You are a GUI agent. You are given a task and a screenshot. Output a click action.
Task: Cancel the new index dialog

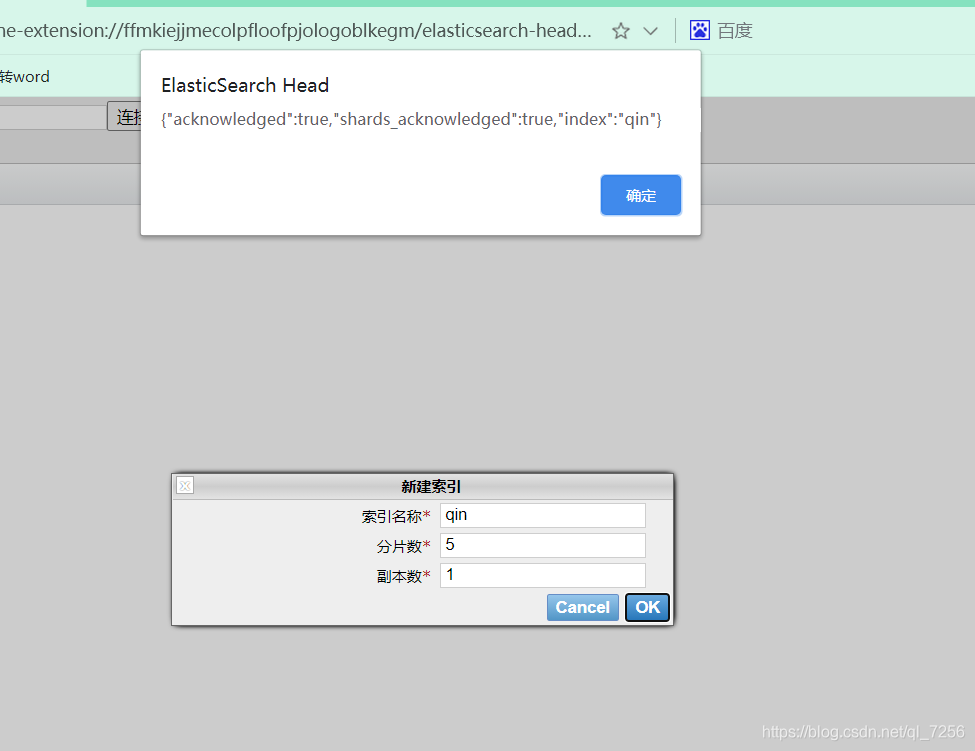coord(583,607)
